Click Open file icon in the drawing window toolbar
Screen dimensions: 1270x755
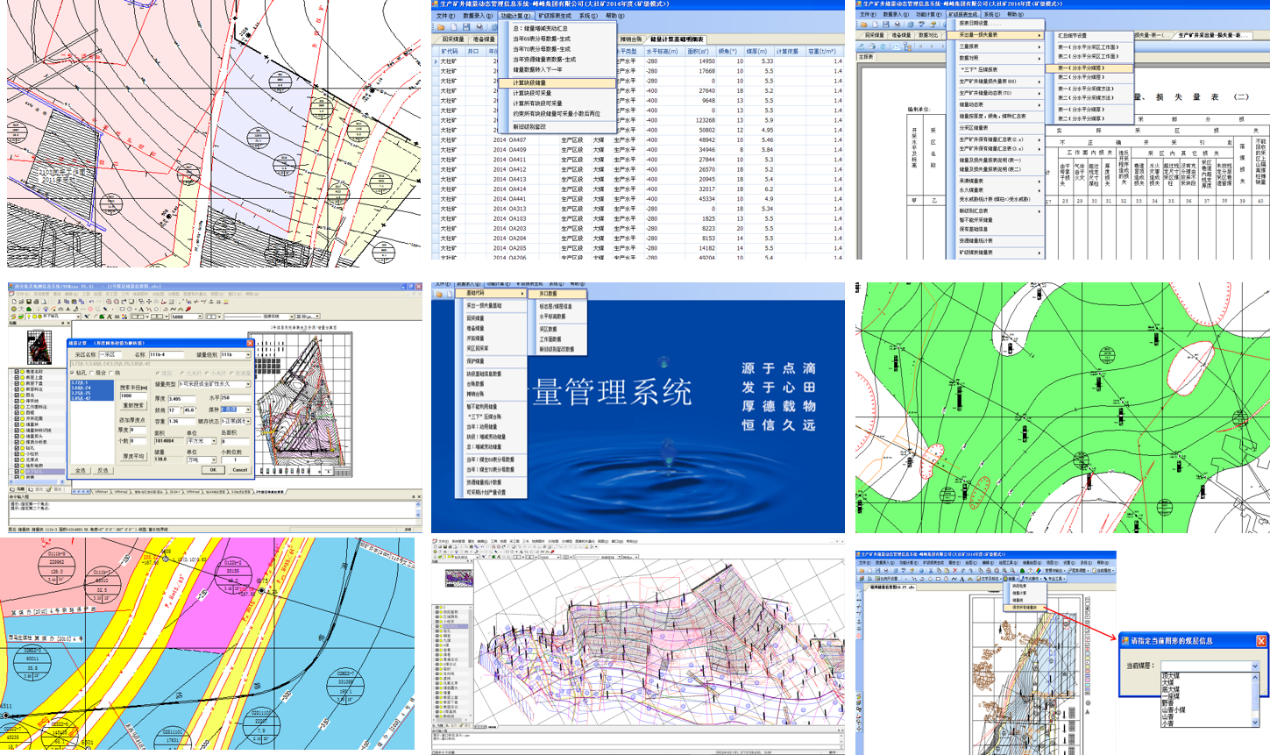(x=22, y=301)
